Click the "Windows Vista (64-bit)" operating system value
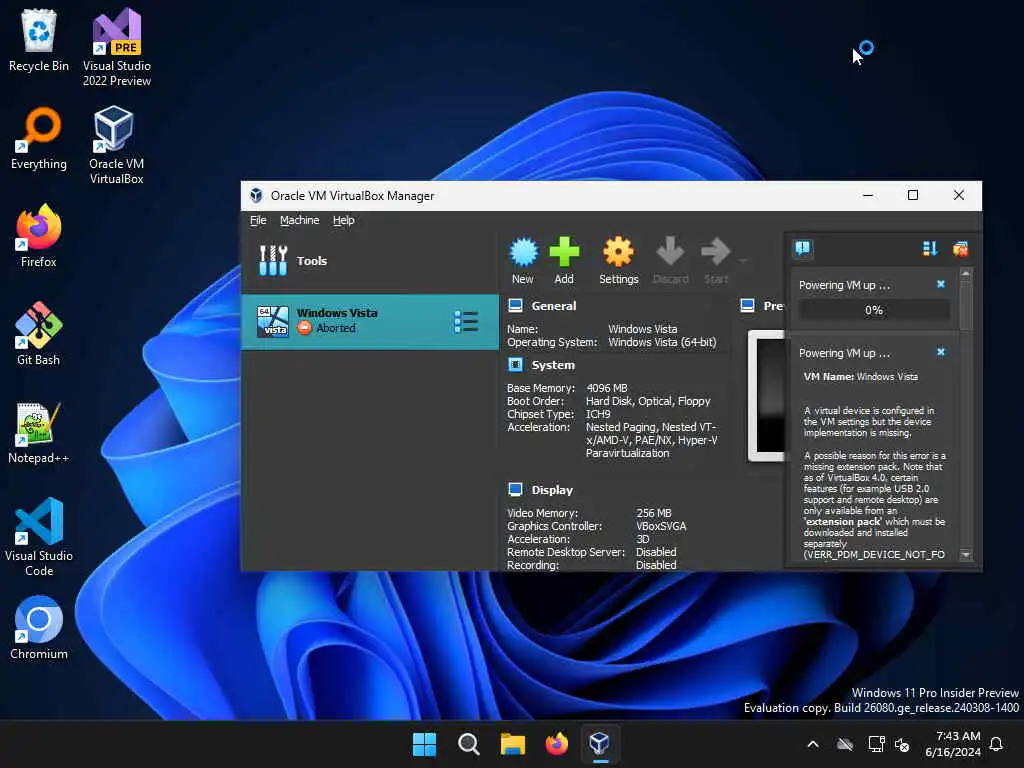The height and width of the screenshot is (768, 1024). pyautogui.click(x=662, y=342)
